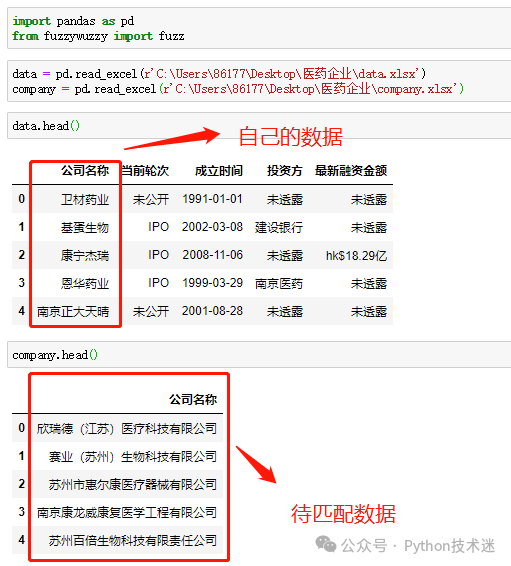The height and width of the screenshot is (566, 511).
Task: Click date 2008-11-06
Action: [213, 255]
